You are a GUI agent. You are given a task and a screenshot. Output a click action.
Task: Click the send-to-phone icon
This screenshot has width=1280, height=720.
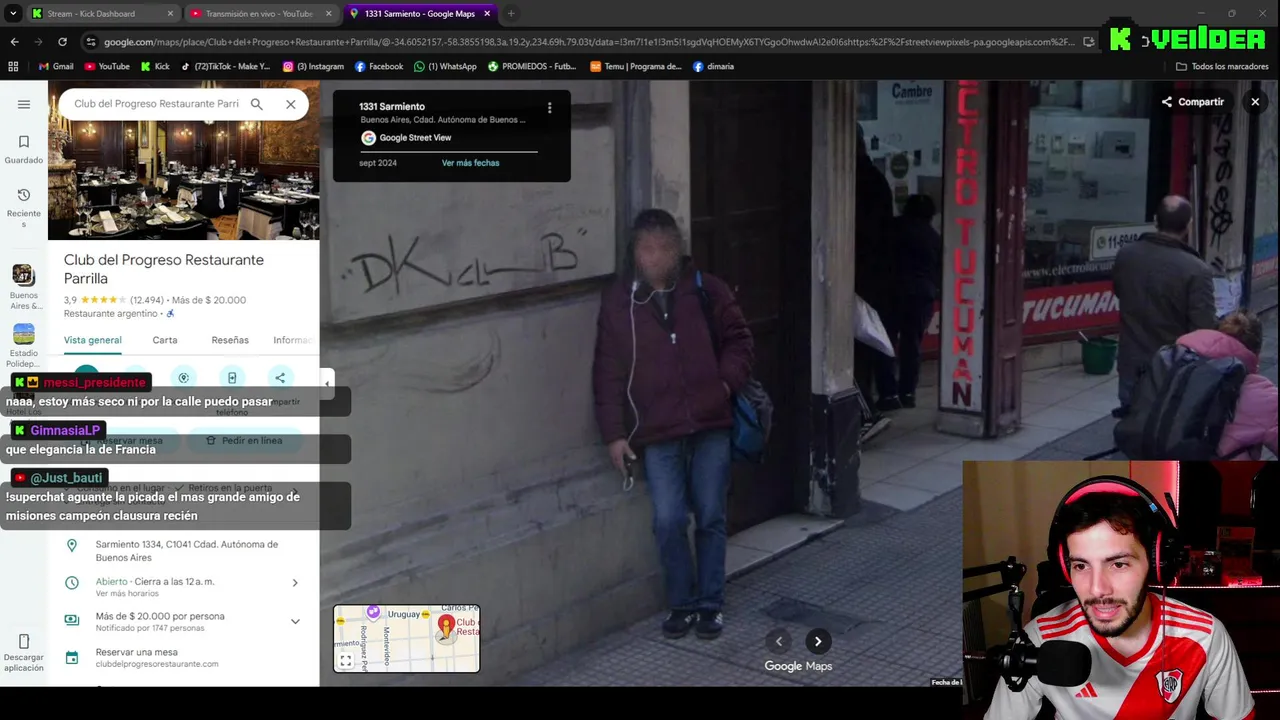click(x=232, y=378)
